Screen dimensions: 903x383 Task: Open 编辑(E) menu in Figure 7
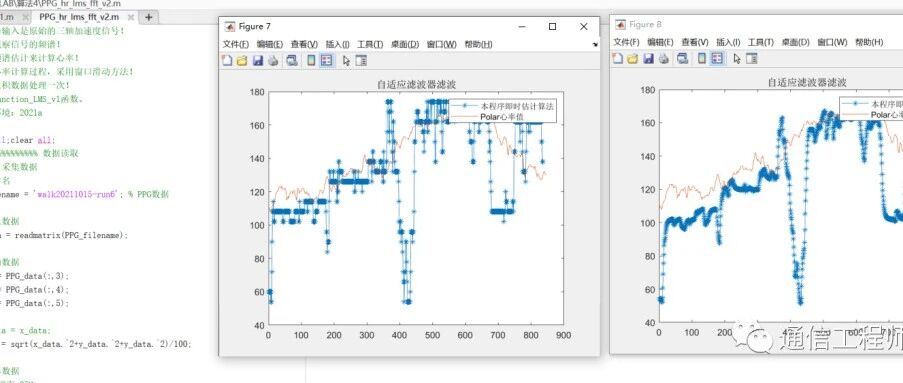point(270,44)
